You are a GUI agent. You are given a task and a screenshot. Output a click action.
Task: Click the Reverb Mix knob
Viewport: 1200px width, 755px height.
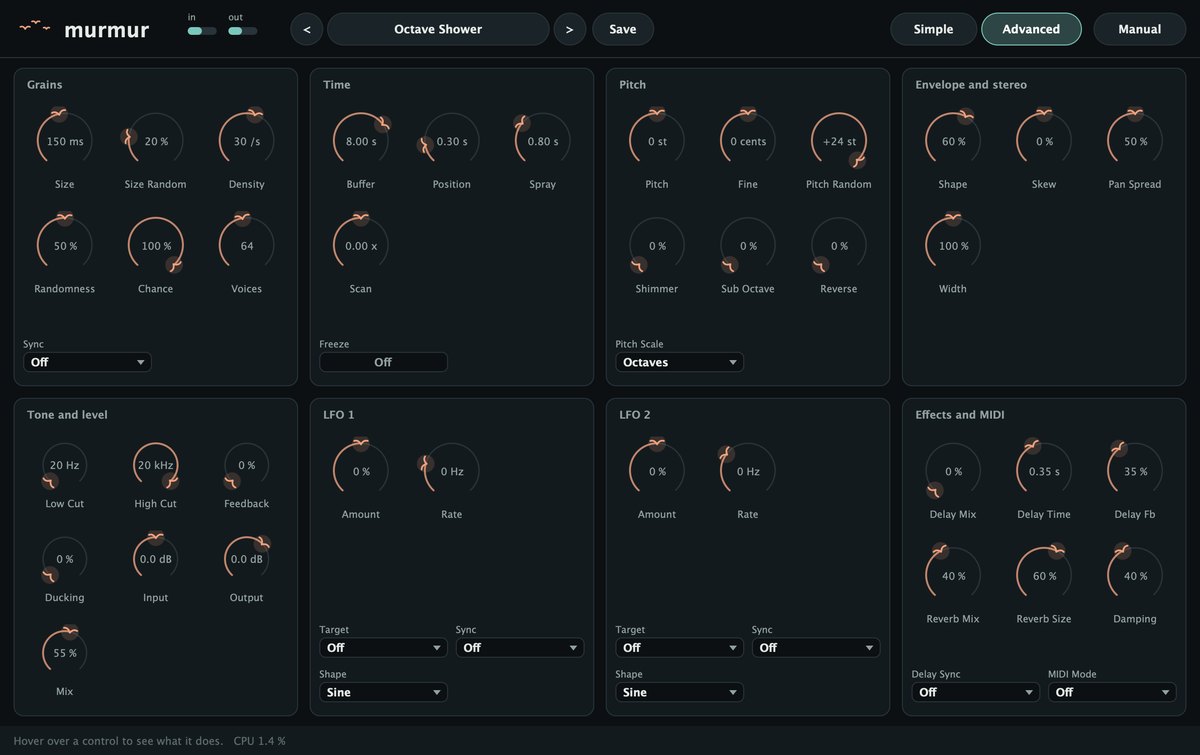coord(953,576)
